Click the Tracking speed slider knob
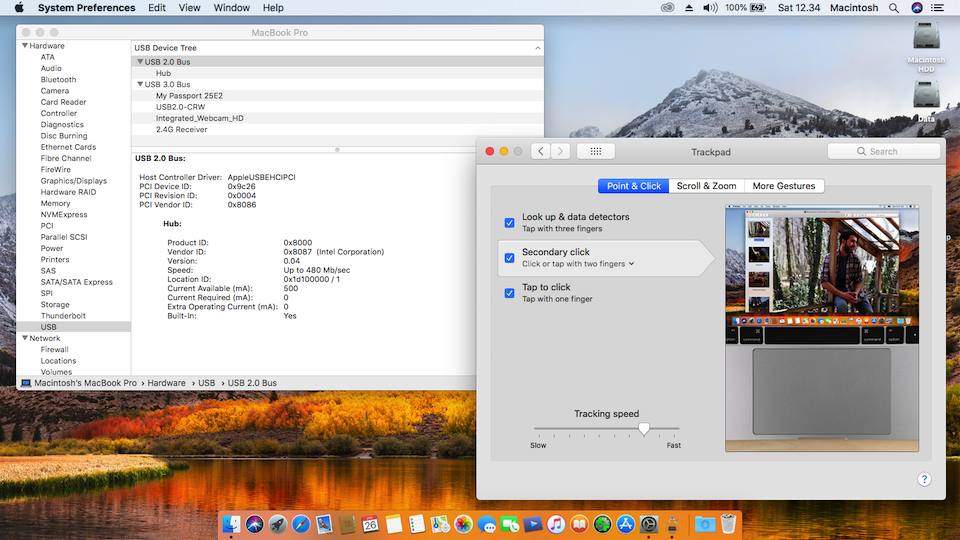The height and width of the screenshot is (540, 960). click(x=644, y=429)
